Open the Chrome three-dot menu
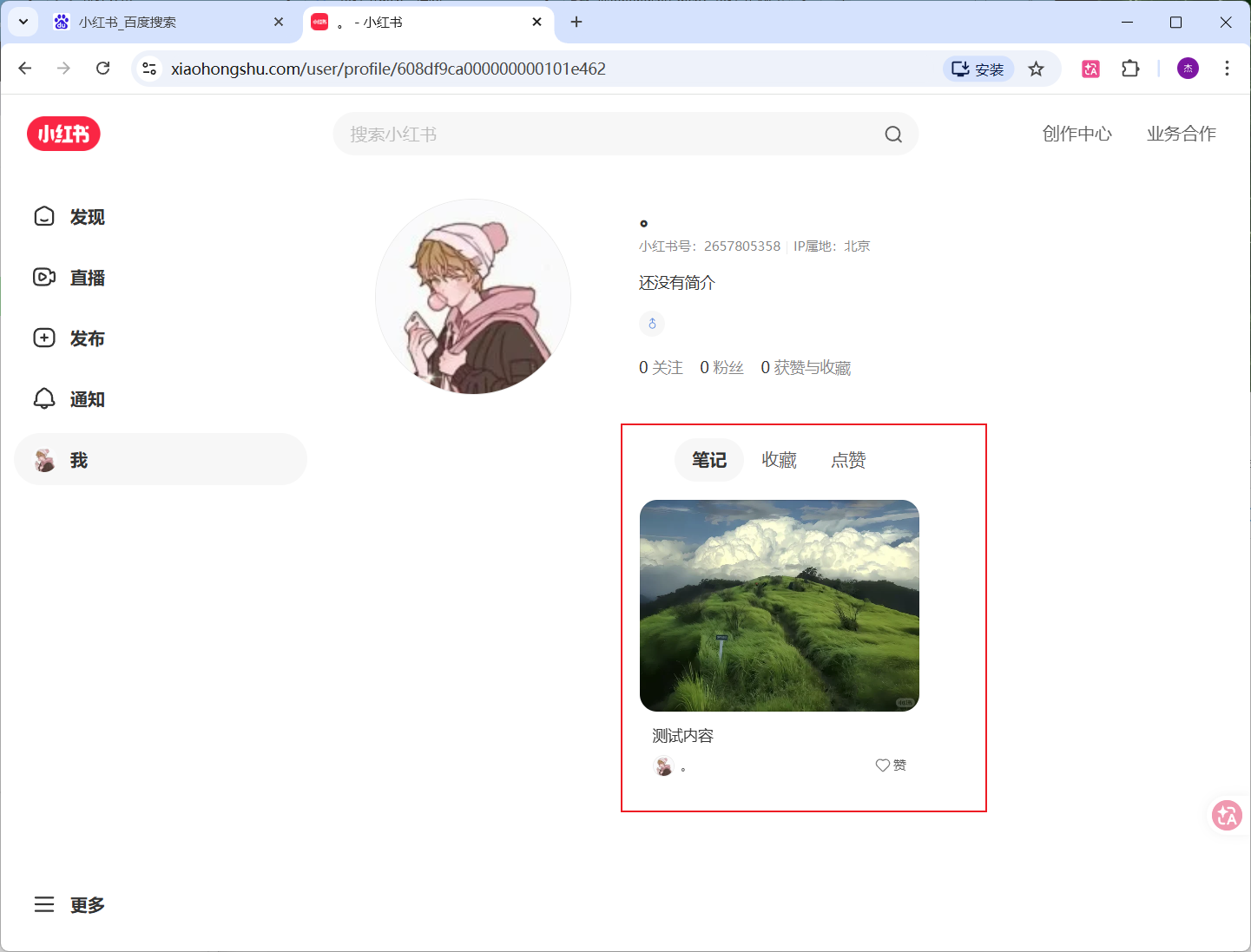The width and height of the screenshot is (1251, 952). point(1227,69)
